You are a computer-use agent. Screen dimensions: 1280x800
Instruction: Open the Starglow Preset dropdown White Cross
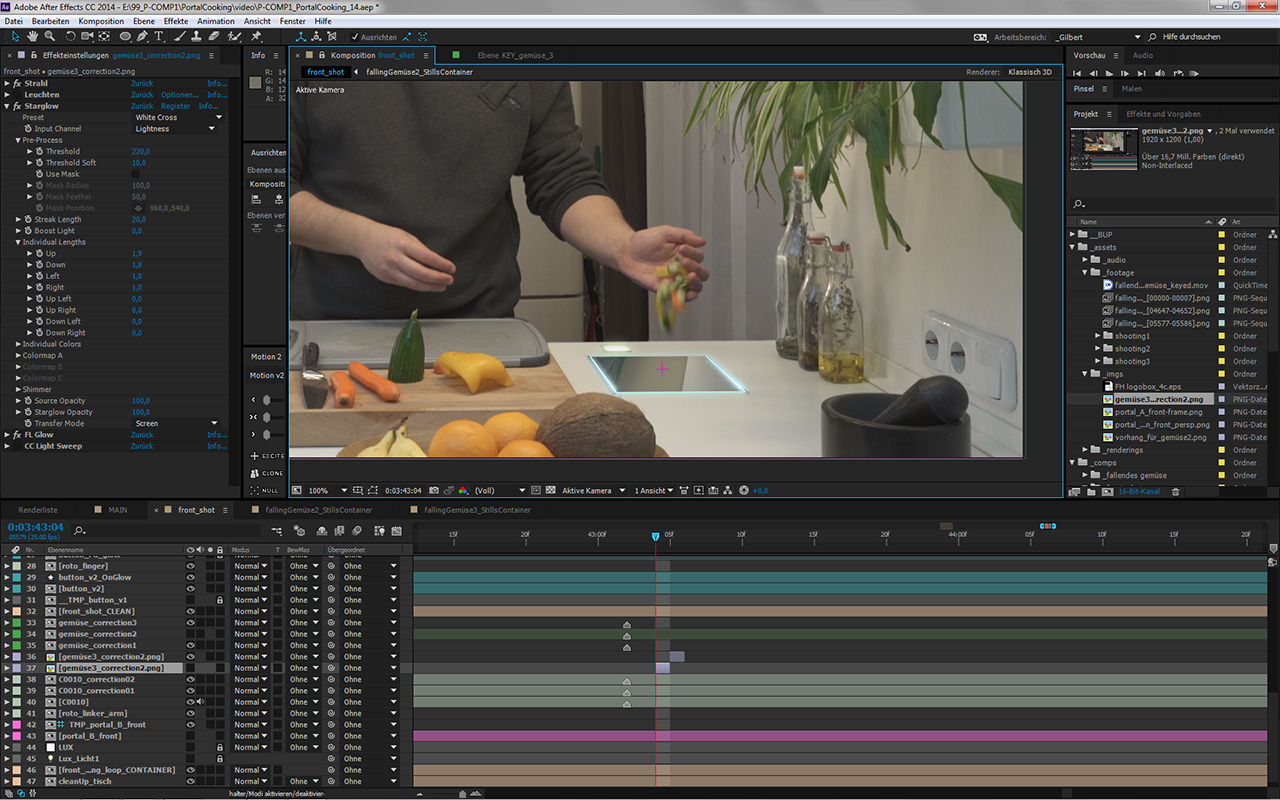coord(177,117)
